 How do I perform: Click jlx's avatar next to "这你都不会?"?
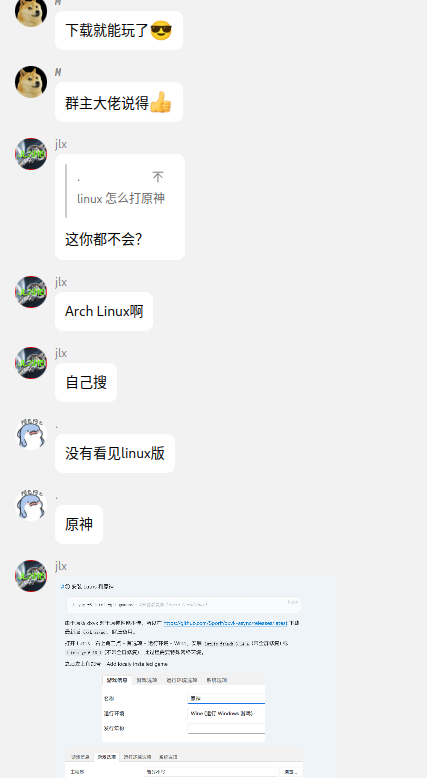click(x=31, y=154)
